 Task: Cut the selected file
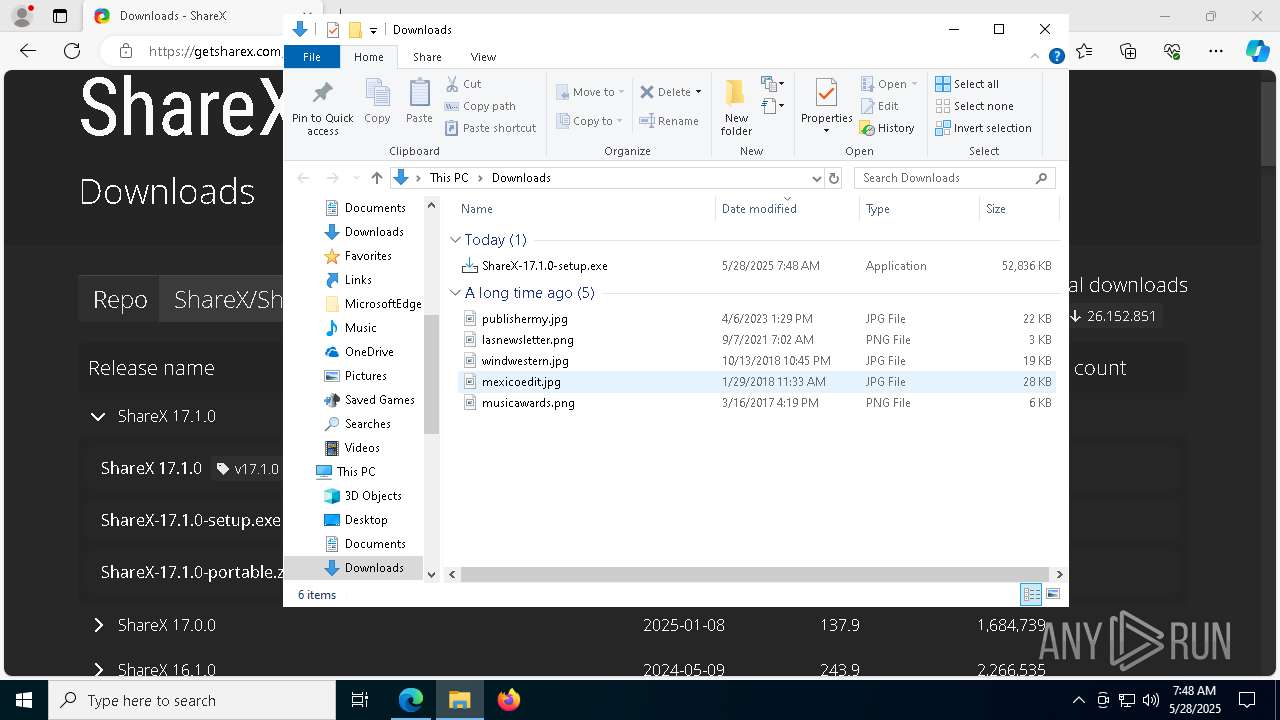pos(463,84)
